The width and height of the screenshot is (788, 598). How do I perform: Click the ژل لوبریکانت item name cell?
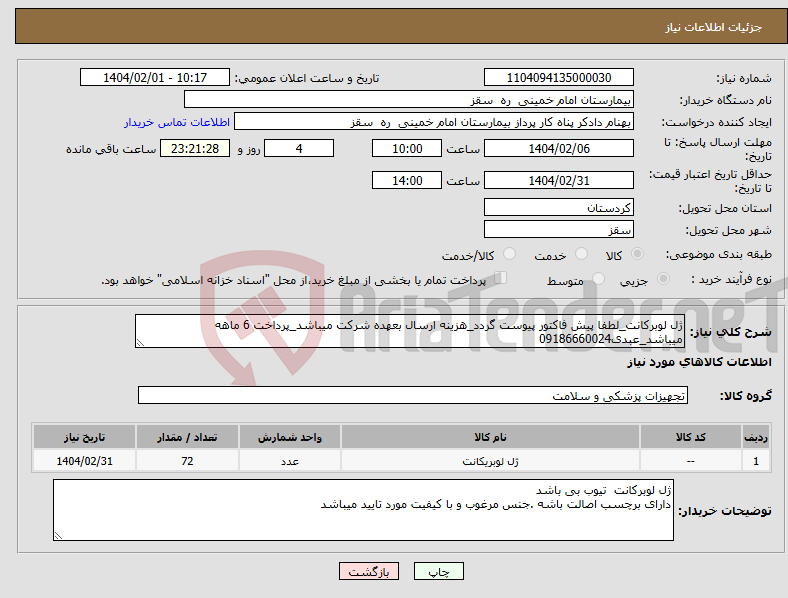tap(490, 460)
